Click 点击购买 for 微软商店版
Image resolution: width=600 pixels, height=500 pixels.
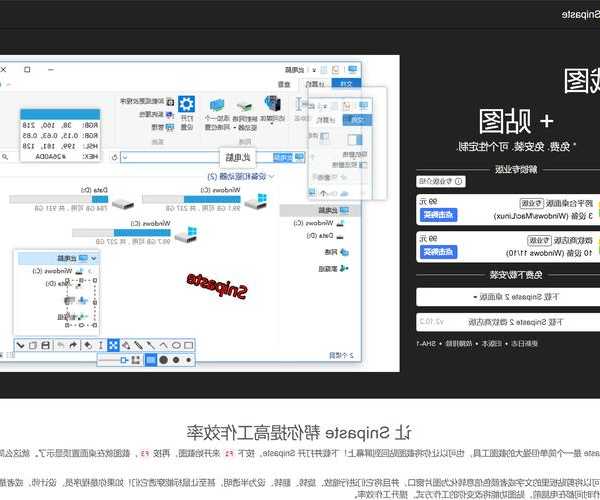pyautogui.click(x=438, y=252)
